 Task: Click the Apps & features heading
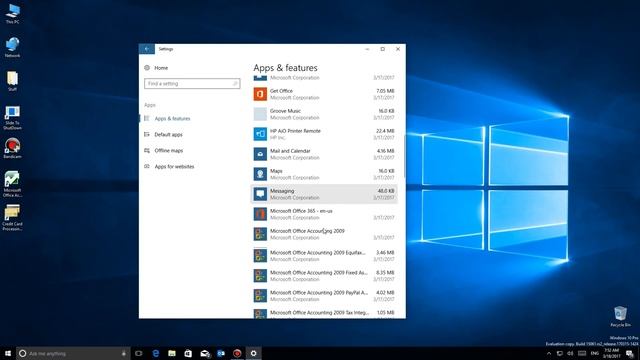pos(285,68)
